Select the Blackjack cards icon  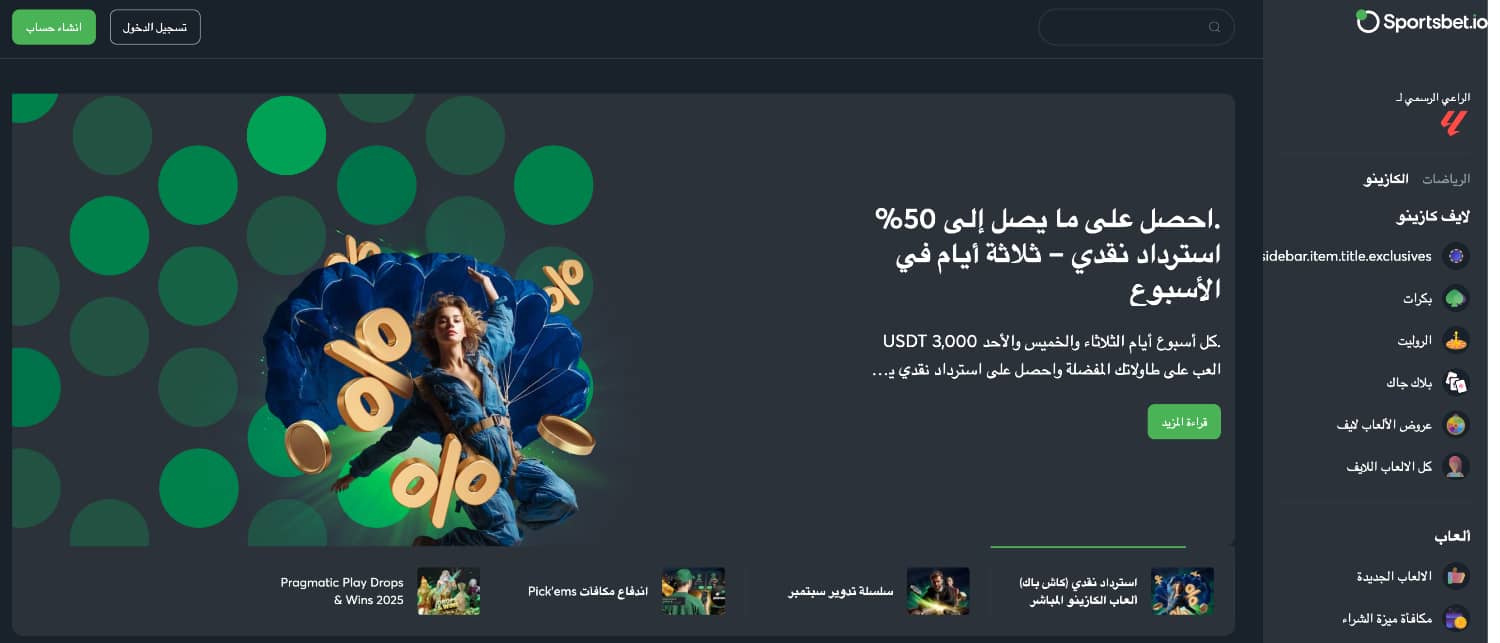point(1456,383)
